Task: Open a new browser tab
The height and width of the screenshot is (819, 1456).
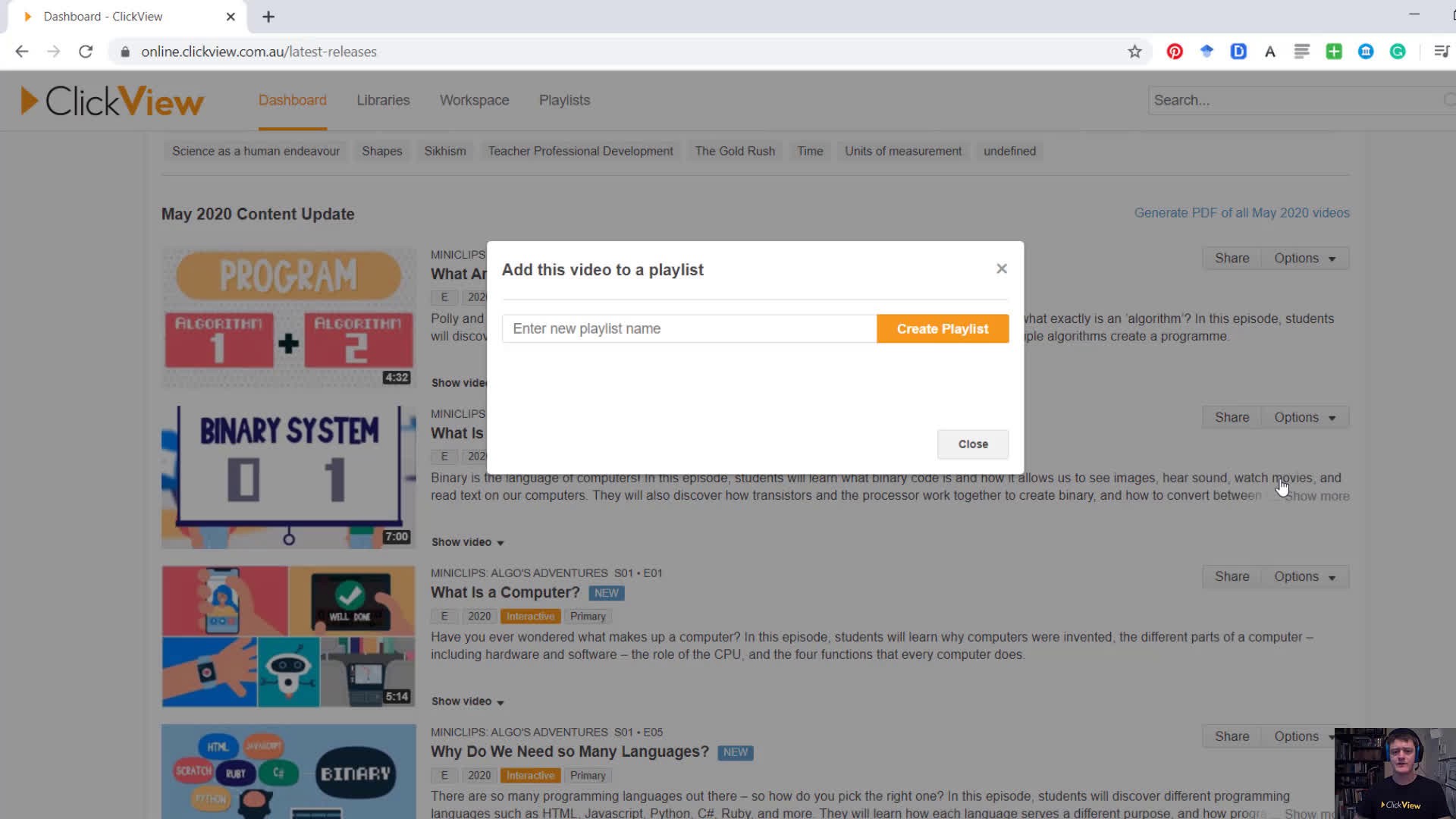Action: pyautogui.click(x=268, y=17)
